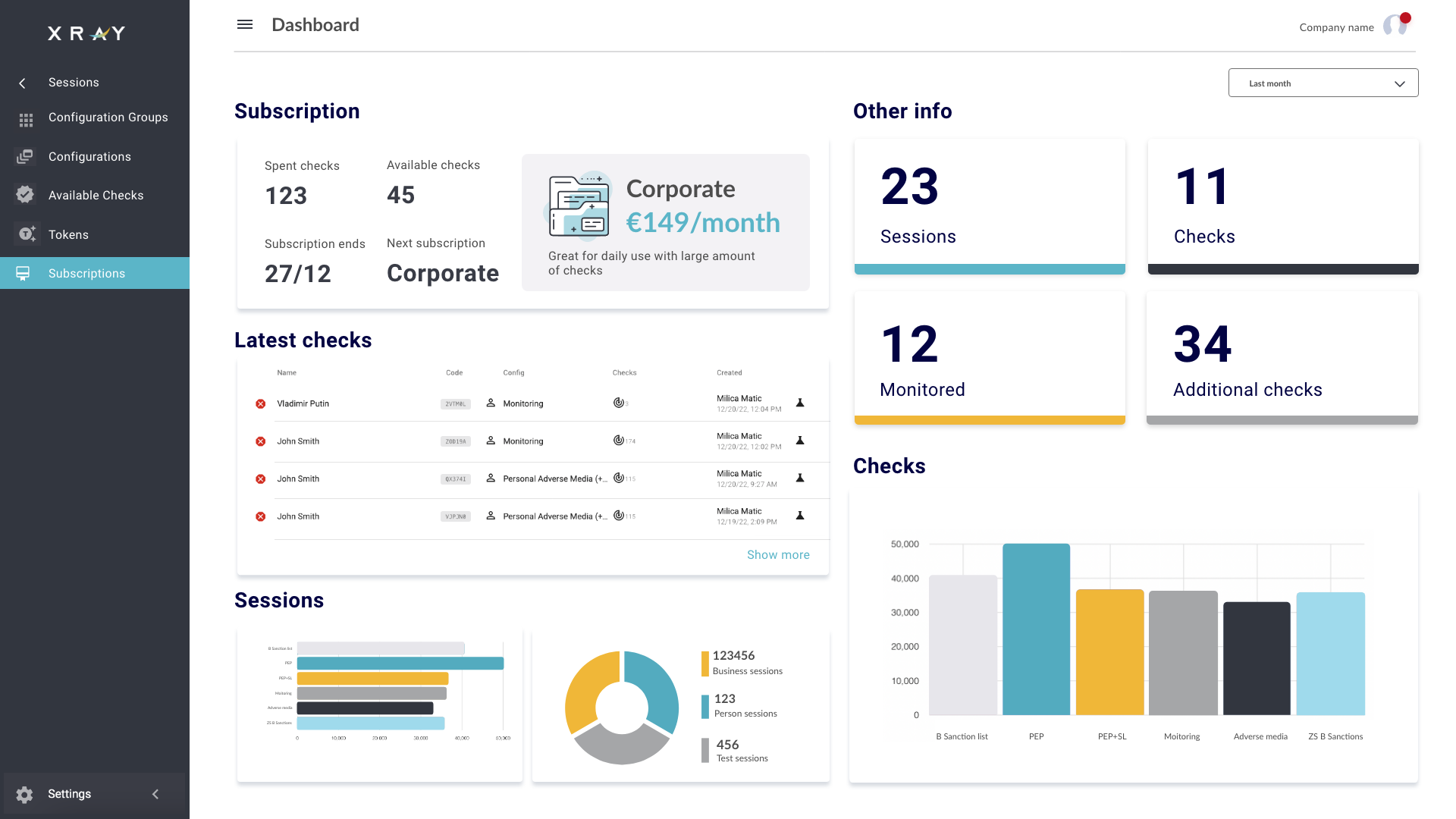Viewport: 1456px width, 819px height.
Task: Click Show more under Latest checks
Action: click(778, 554)
